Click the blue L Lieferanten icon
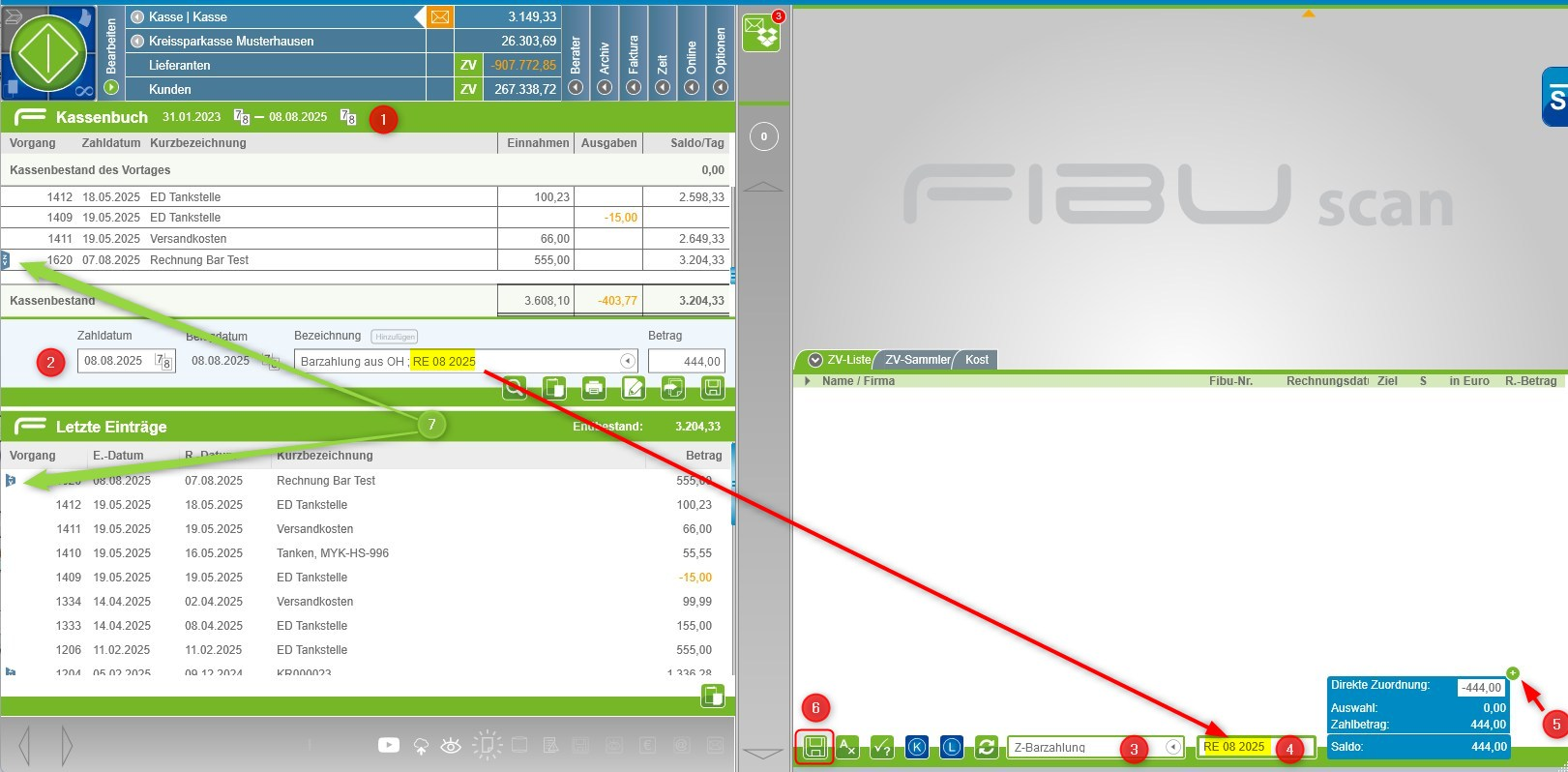This screenshot has width=1568, height=772. (952, 747)
